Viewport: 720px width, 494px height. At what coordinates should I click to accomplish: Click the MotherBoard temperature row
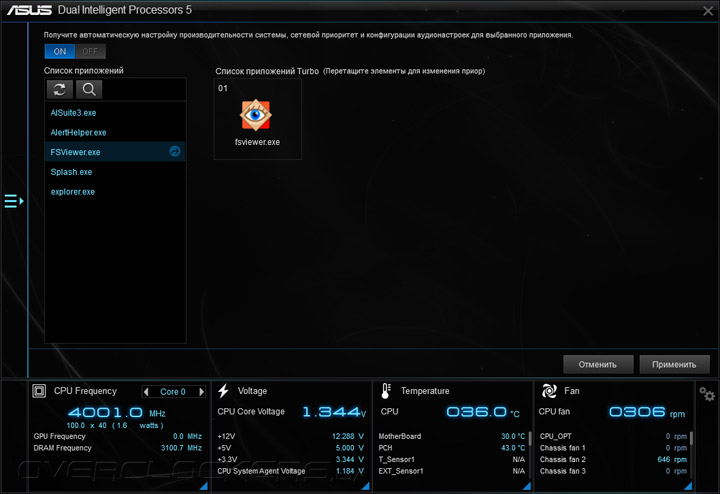[x=452, y=436]
